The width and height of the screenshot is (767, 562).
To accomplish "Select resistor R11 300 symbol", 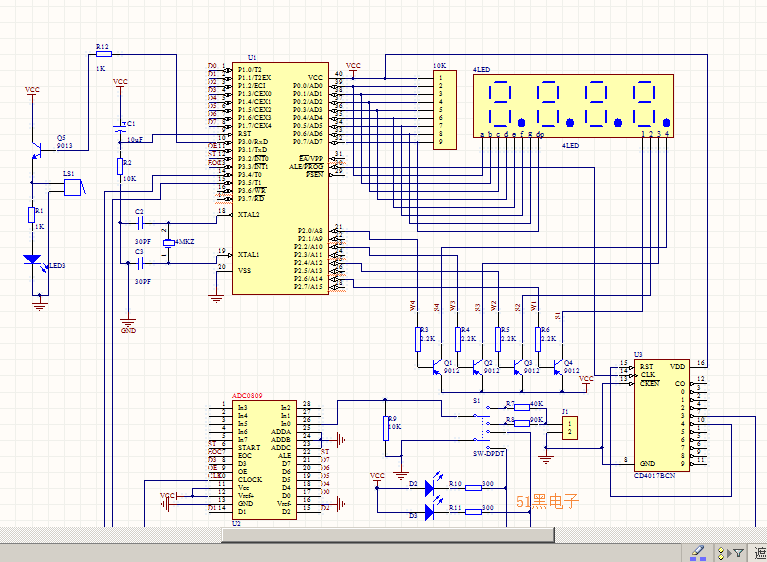I will pyautogui.click(x=473, y=512).
